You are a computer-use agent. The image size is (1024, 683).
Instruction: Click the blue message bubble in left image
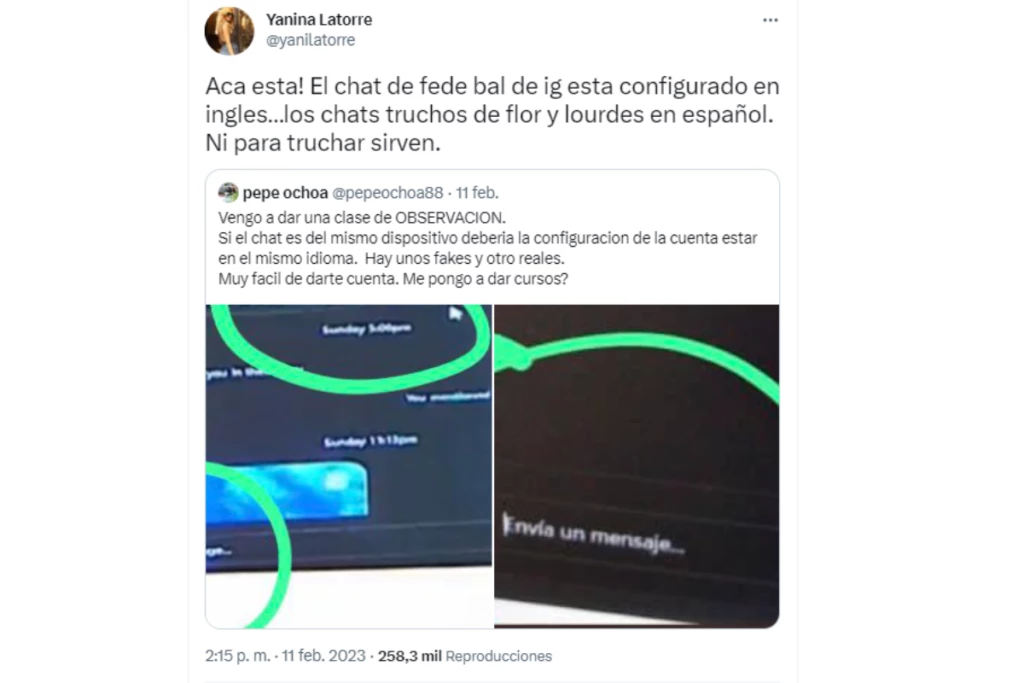[x=287, y=492]
